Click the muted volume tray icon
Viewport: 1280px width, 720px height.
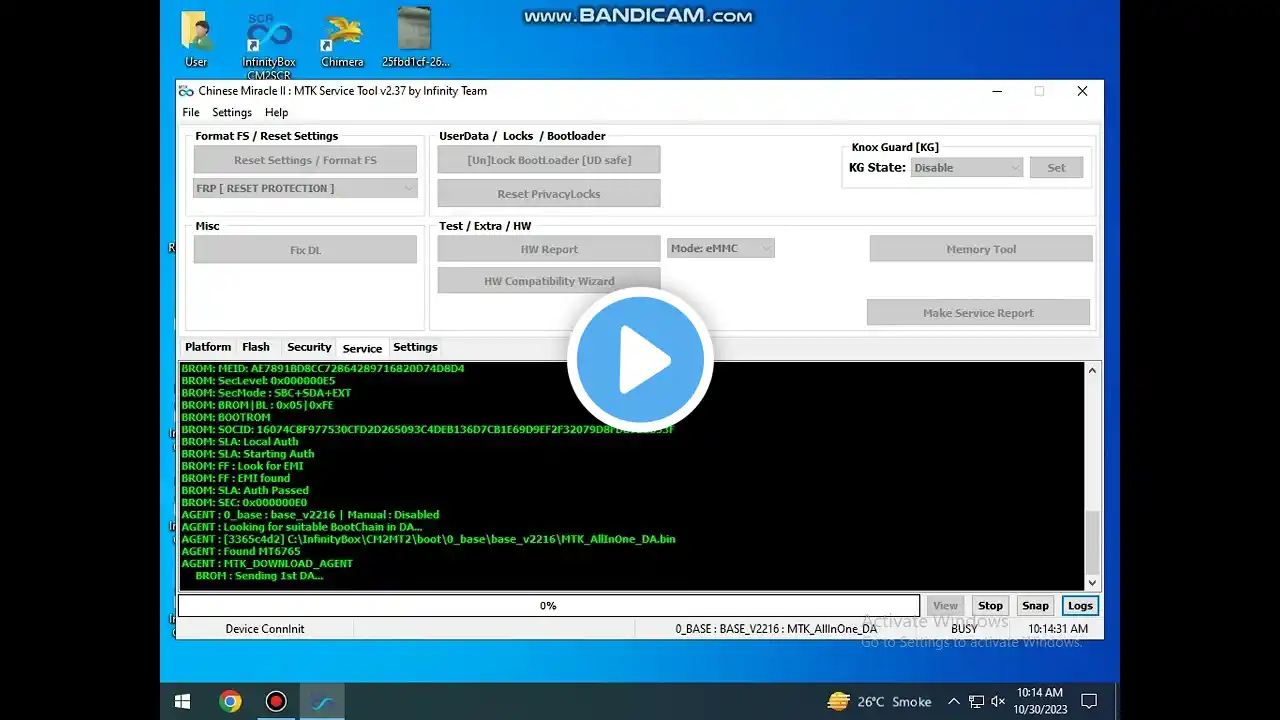(x=997, y=702)
